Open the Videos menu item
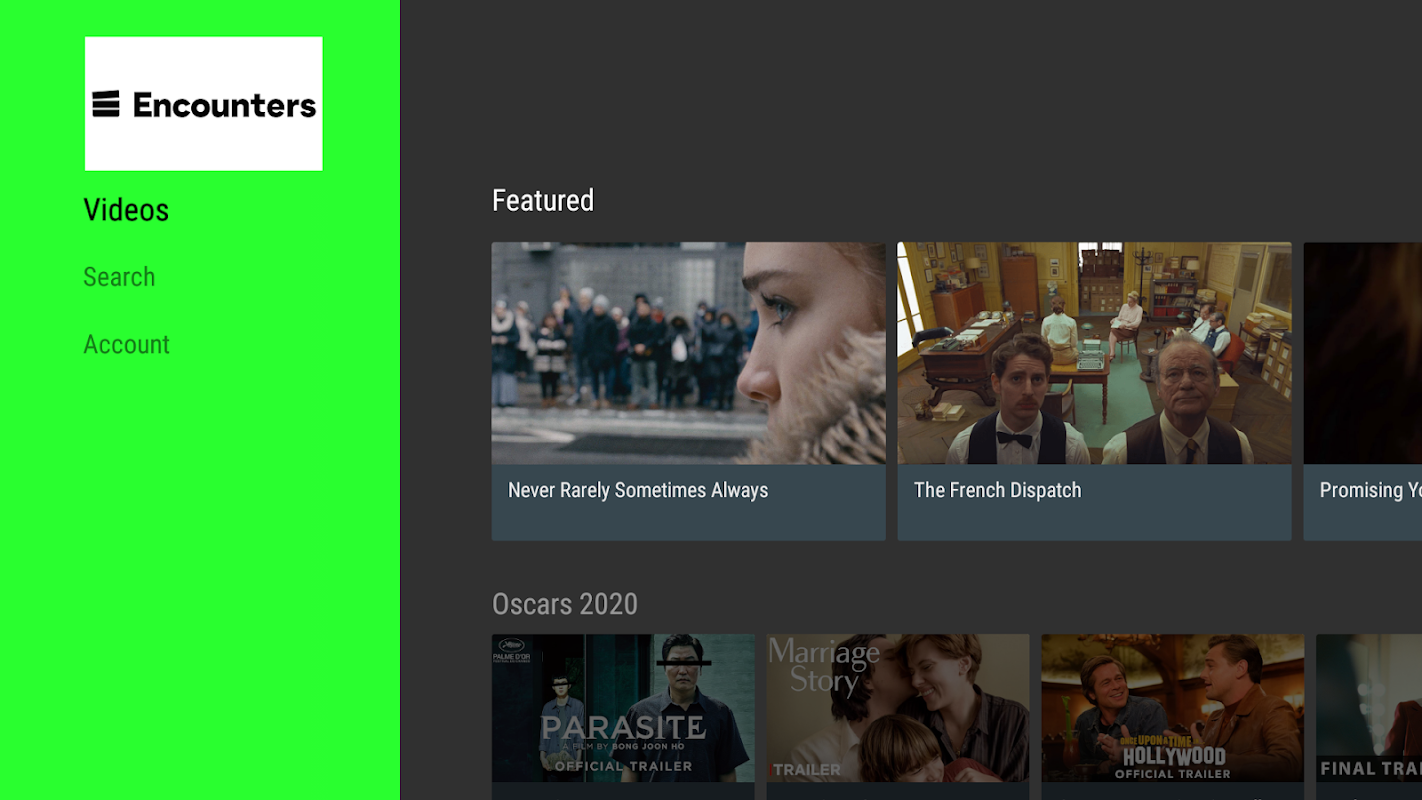 tap(126, 210)
